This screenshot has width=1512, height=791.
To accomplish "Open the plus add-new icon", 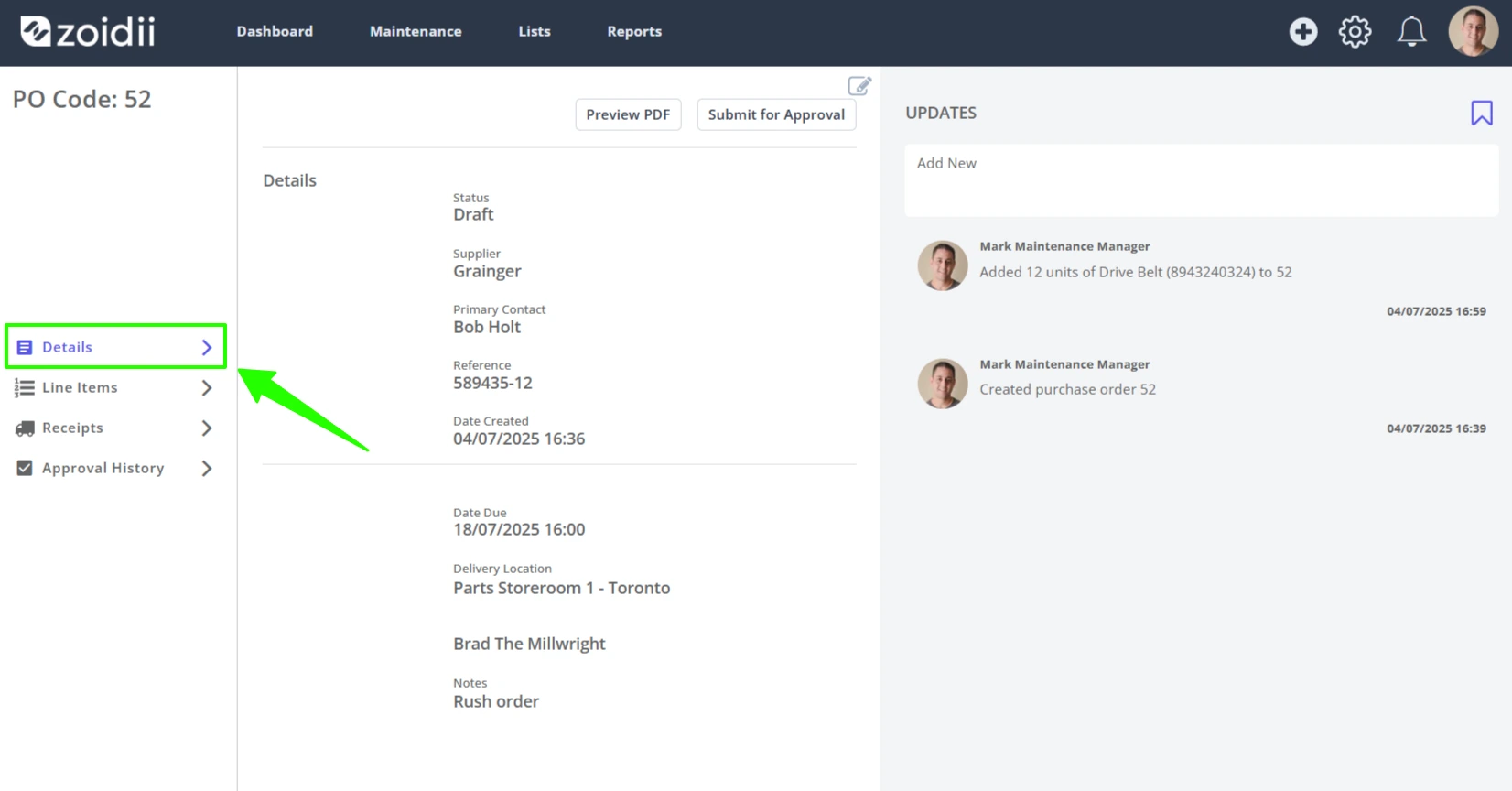I will point(1303,32).
